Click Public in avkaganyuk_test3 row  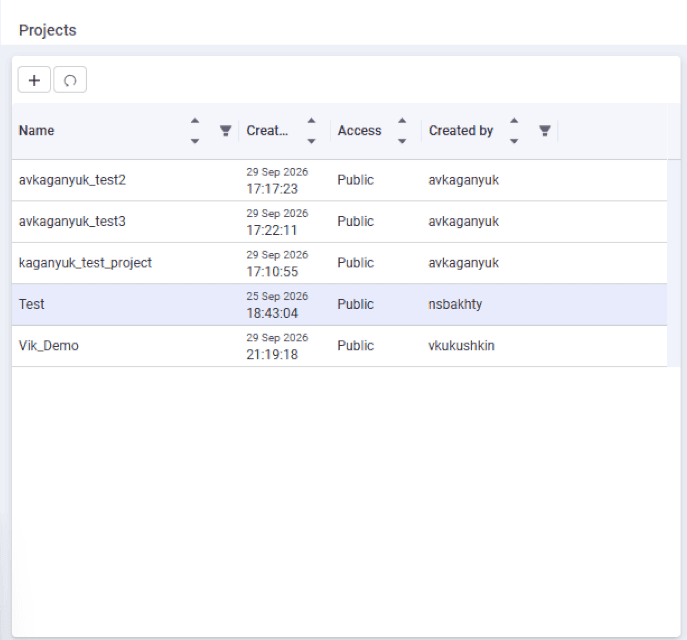[355, 221]
